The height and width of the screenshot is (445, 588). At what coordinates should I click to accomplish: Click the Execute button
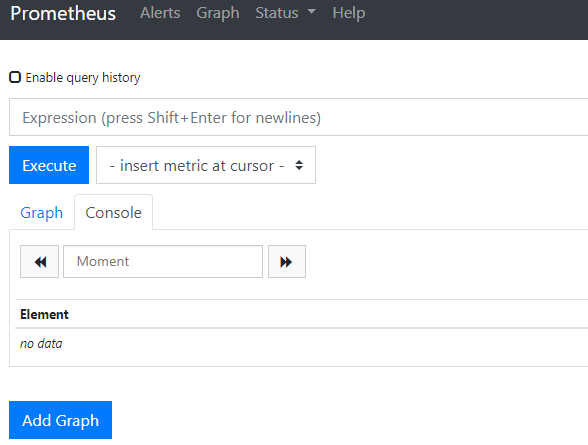tap(49, 165)
